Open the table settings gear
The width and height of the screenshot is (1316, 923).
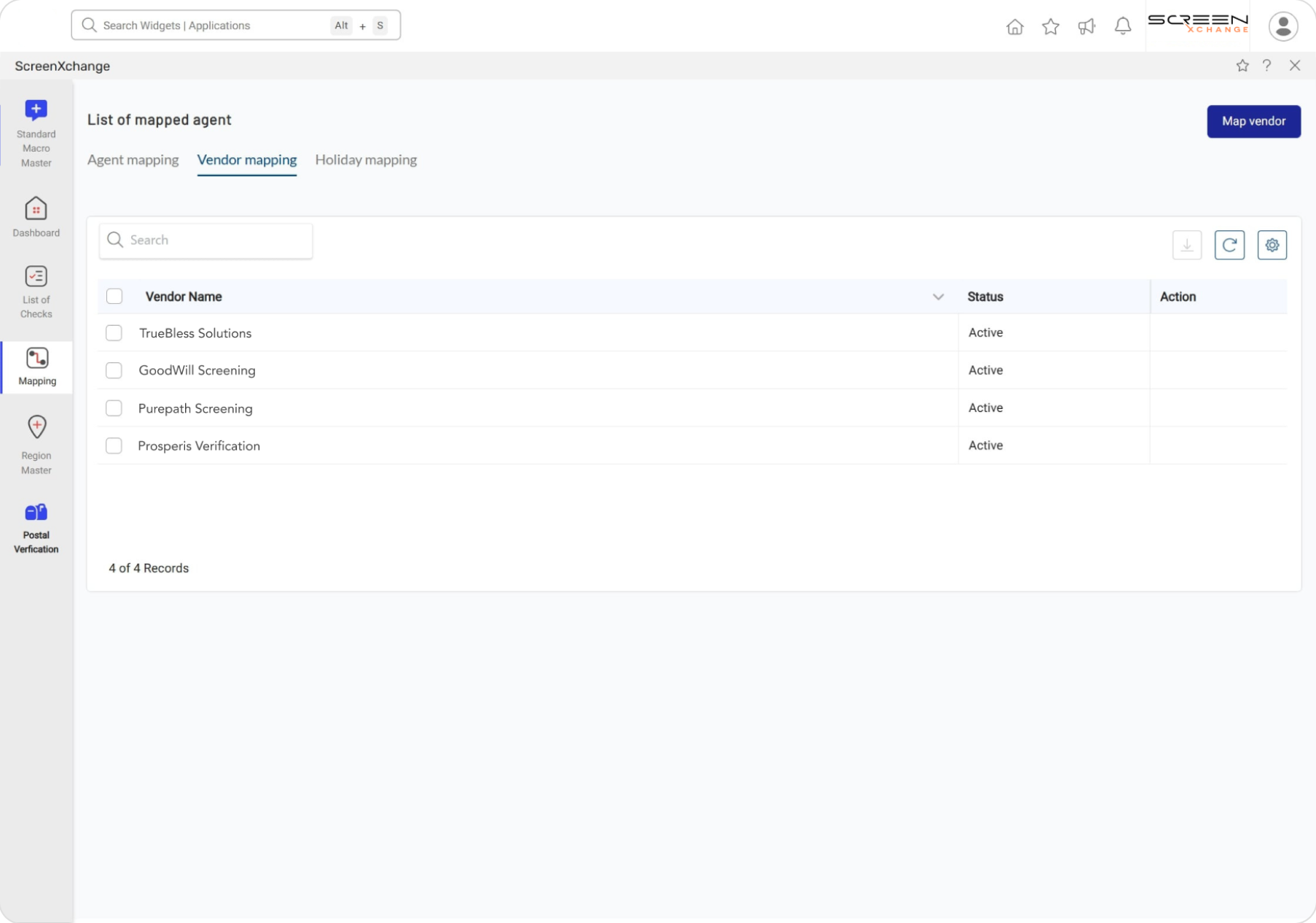(x=1272, y=245)
